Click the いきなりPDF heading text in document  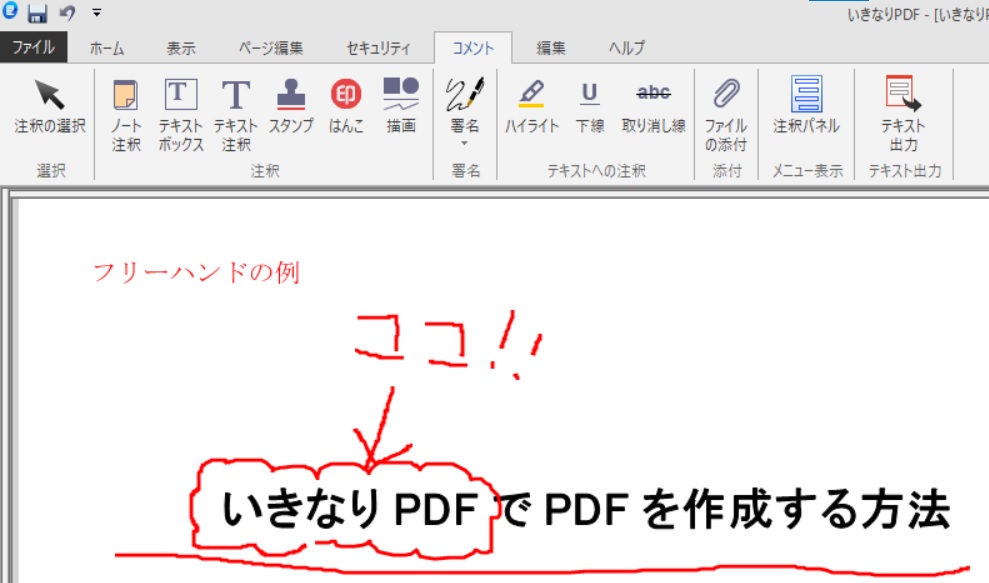tap(350, 510)
